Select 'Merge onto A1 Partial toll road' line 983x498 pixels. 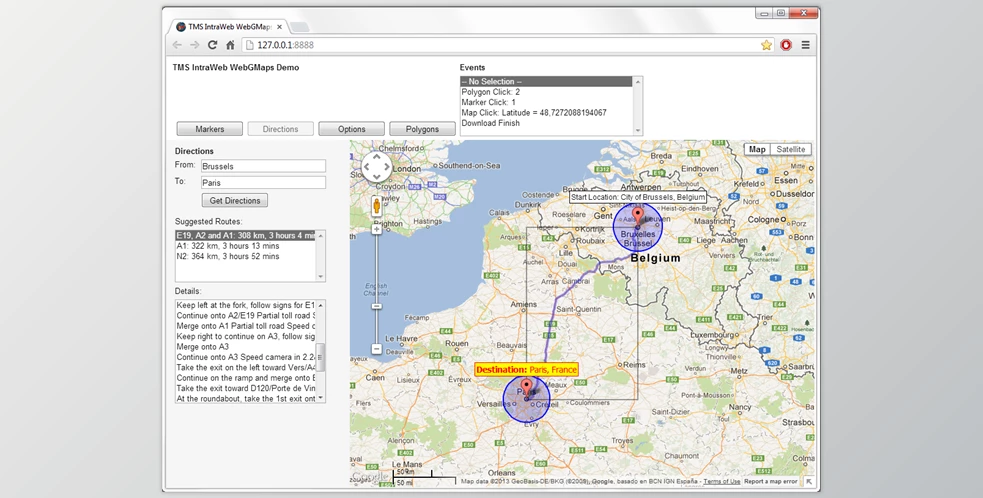[246, 326]
